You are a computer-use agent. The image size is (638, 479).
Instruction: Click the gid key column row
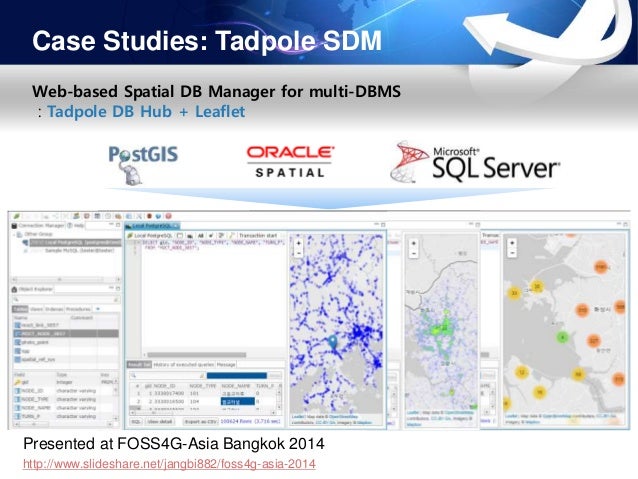click(64, 383)
